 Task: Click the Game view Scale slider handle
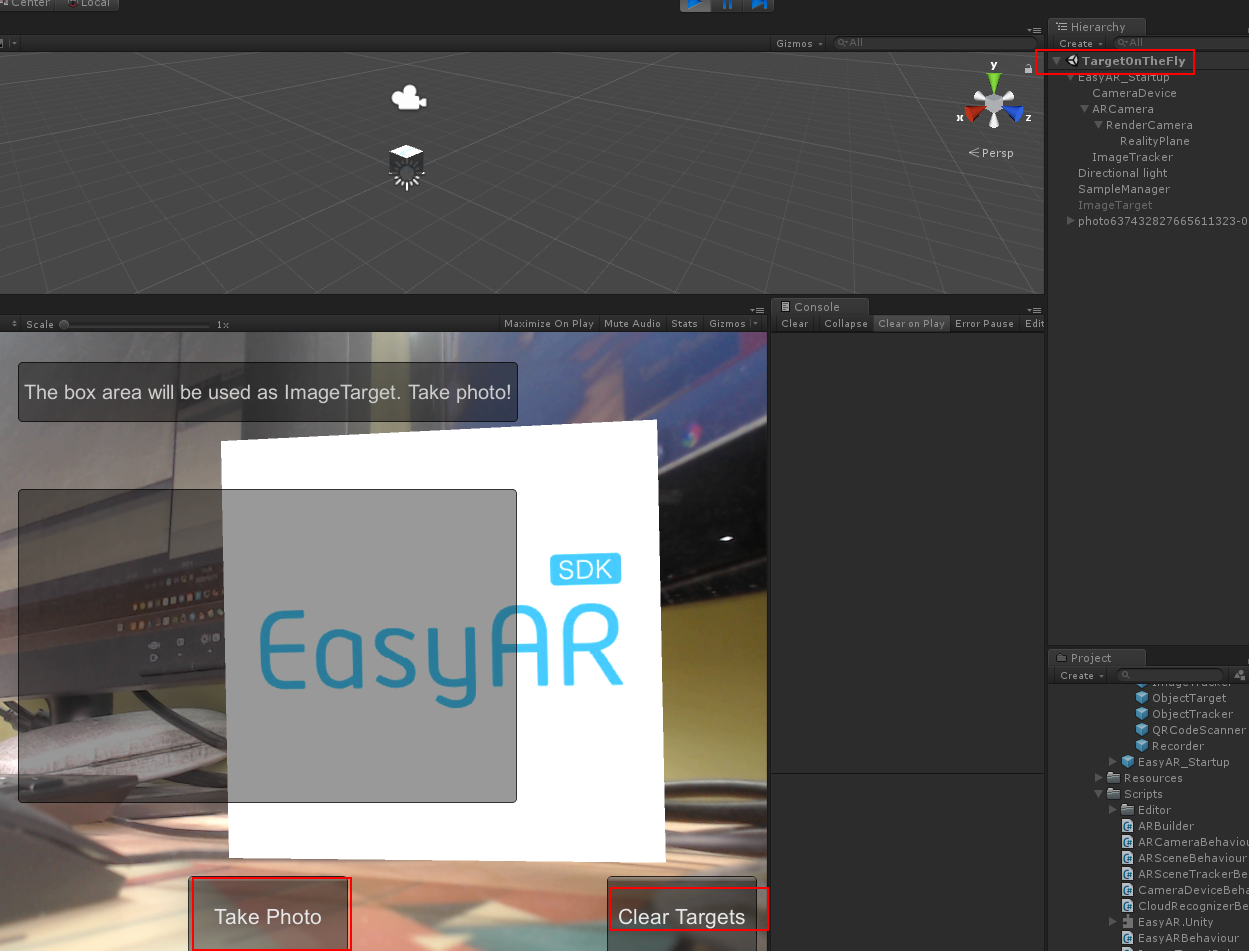coord(64,324)
